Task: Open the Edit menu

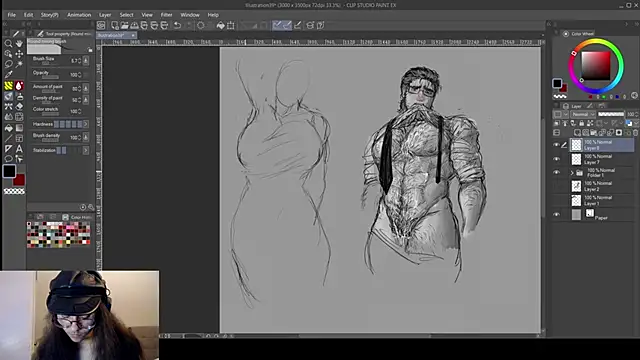Action: tap(28, 15)
